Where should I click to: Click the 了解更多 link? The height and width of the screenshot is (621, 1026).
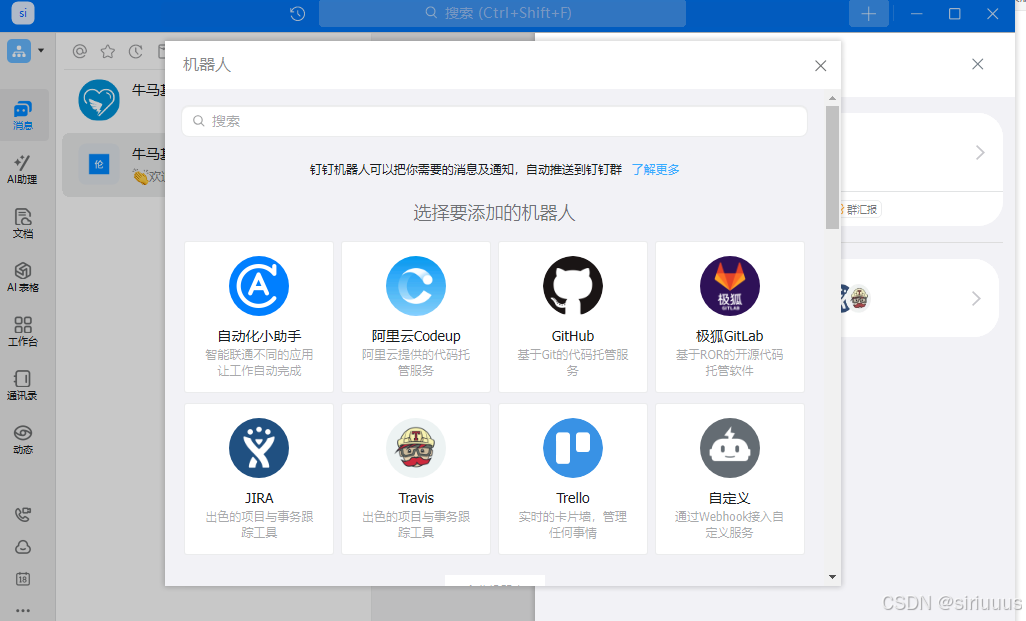pos(656,169)
